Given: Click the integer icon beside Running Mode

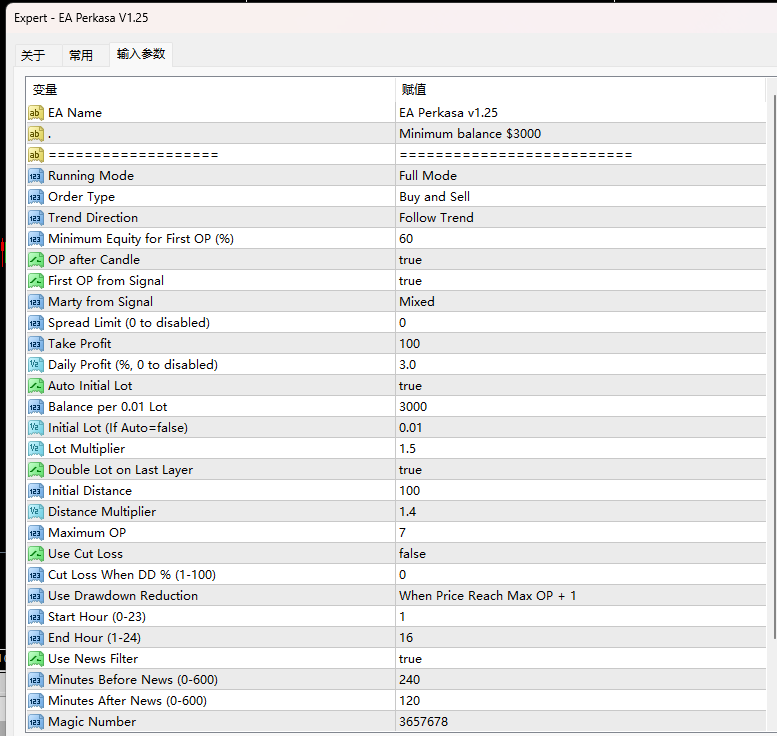Looking at the screenshot, I should [x=36, y=176].
